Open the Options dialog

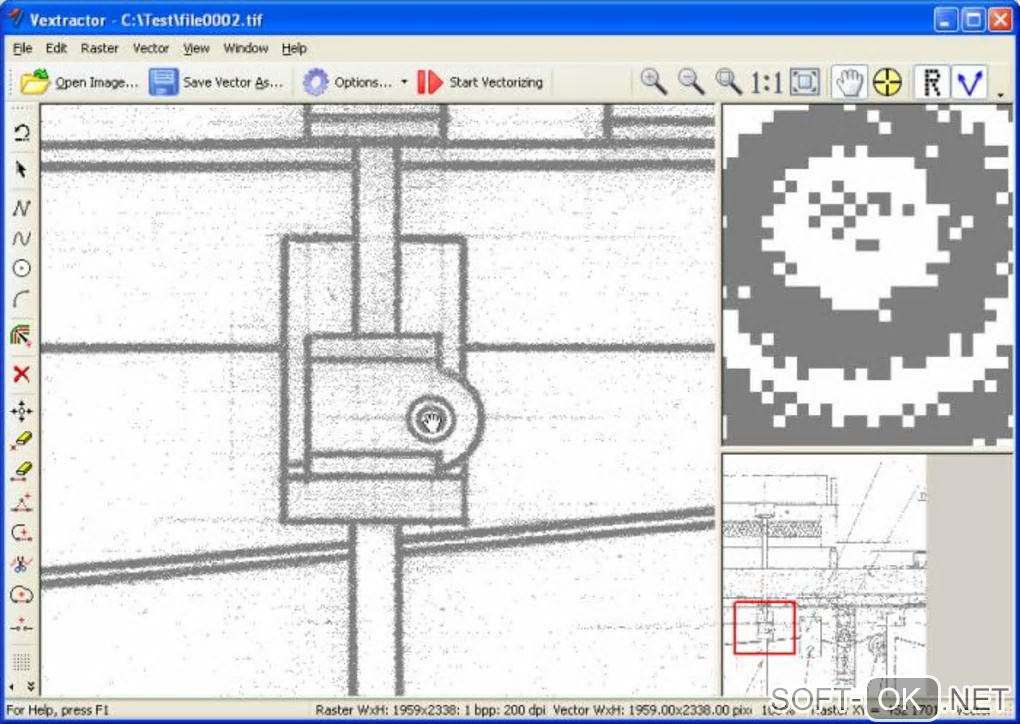pyautogui.click(x=347, y=83)
